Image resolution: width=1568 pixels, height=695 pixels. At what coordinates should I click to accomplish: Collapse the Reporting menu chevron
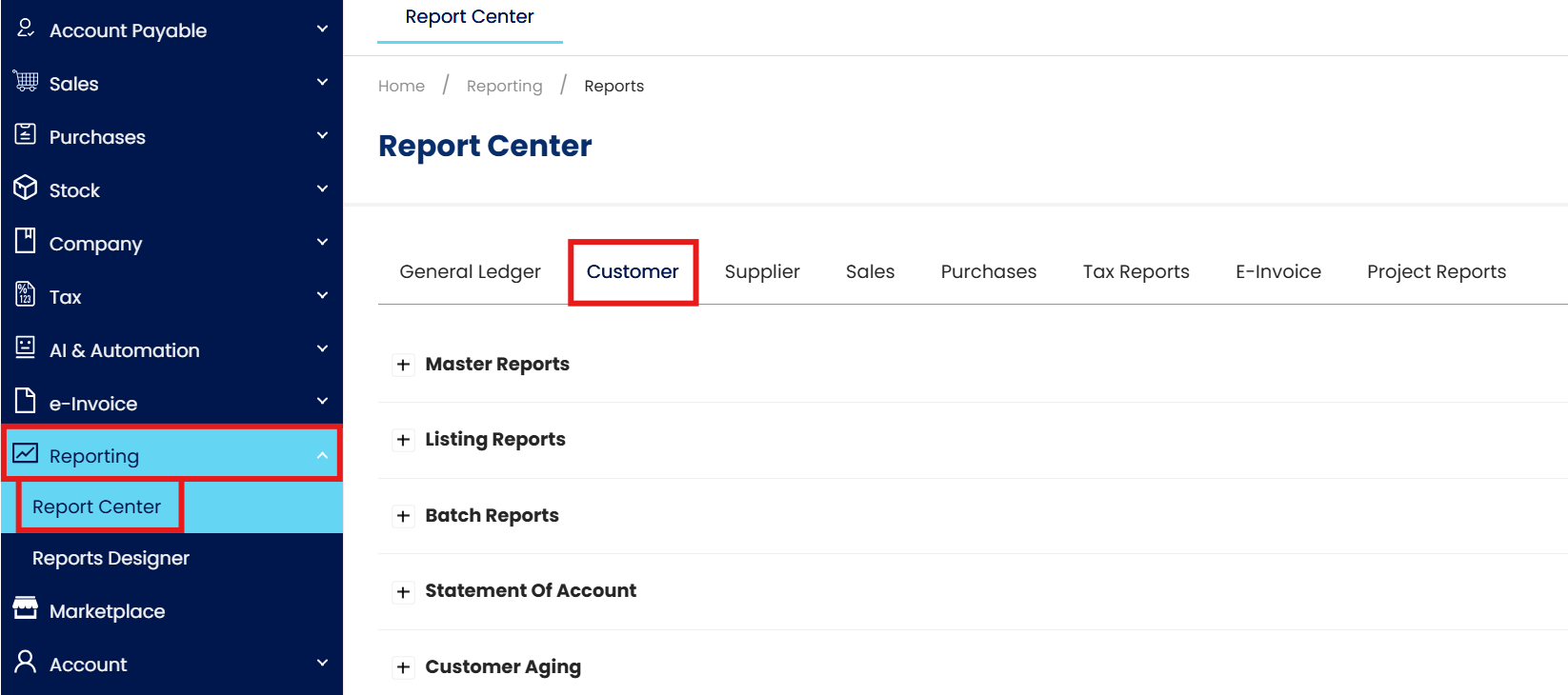coord(322,456)
